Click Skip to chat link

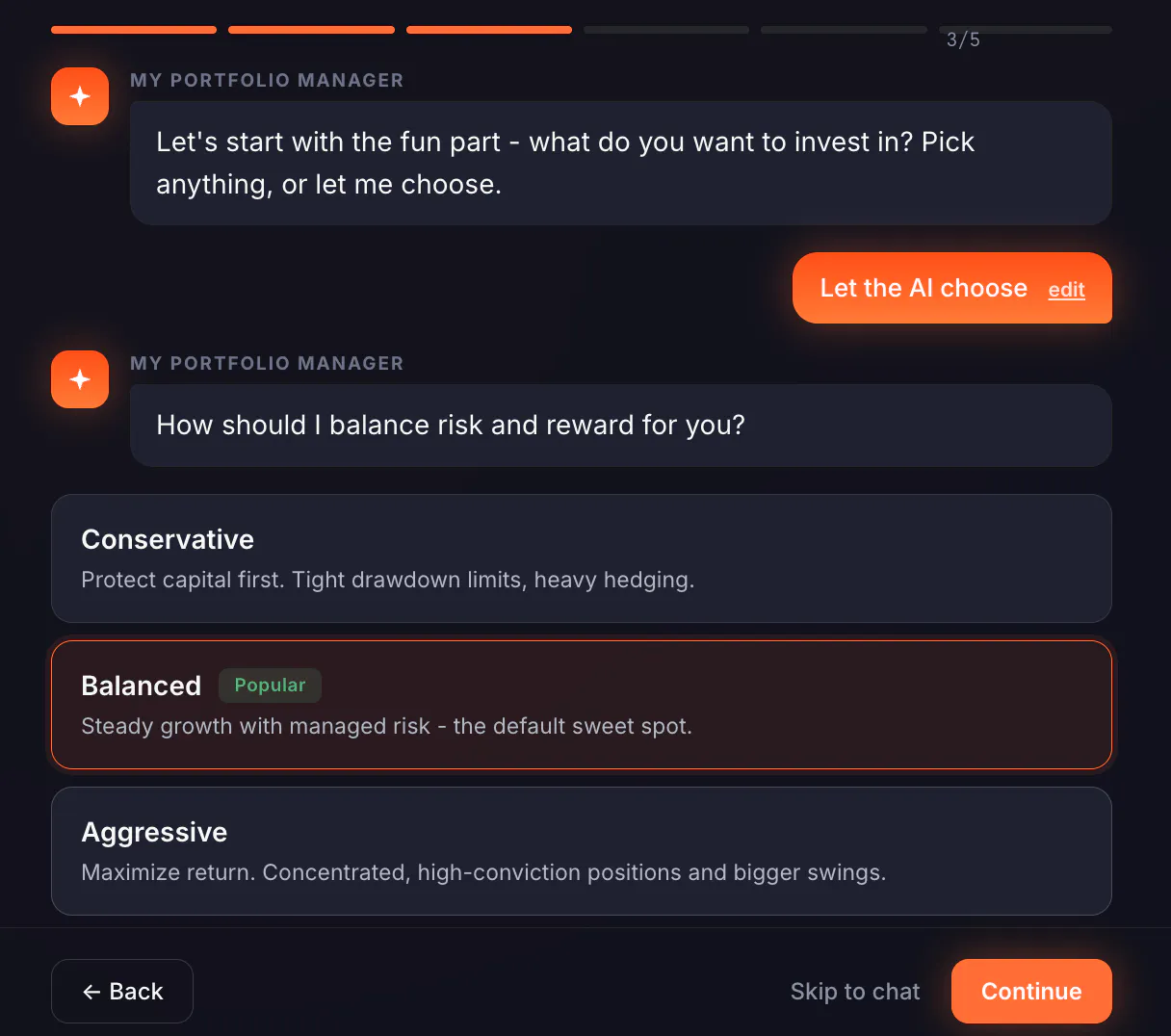pyautogui.click(x=855, y=992)
